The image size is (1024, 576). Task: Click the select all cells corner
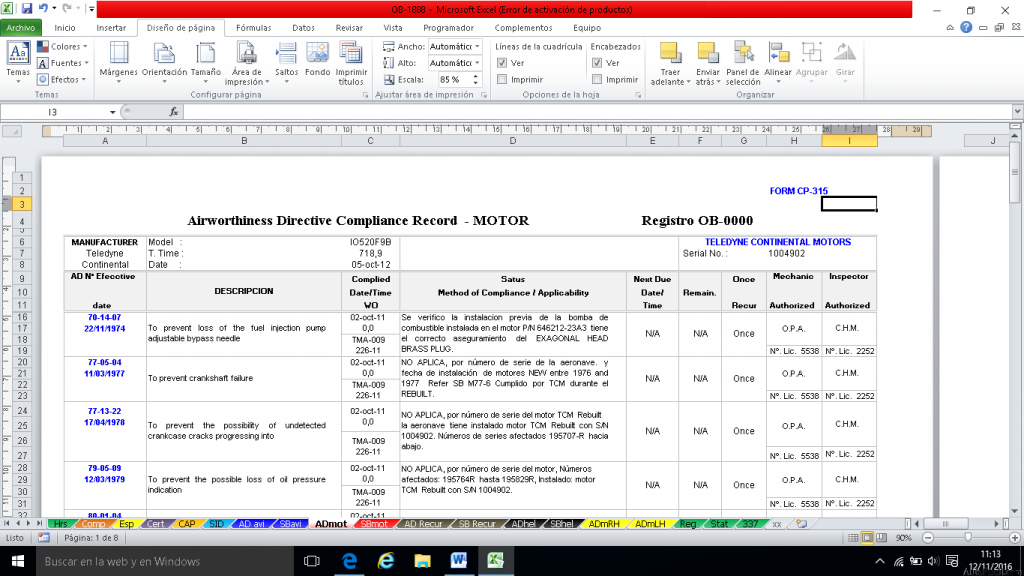pos(12,131)
